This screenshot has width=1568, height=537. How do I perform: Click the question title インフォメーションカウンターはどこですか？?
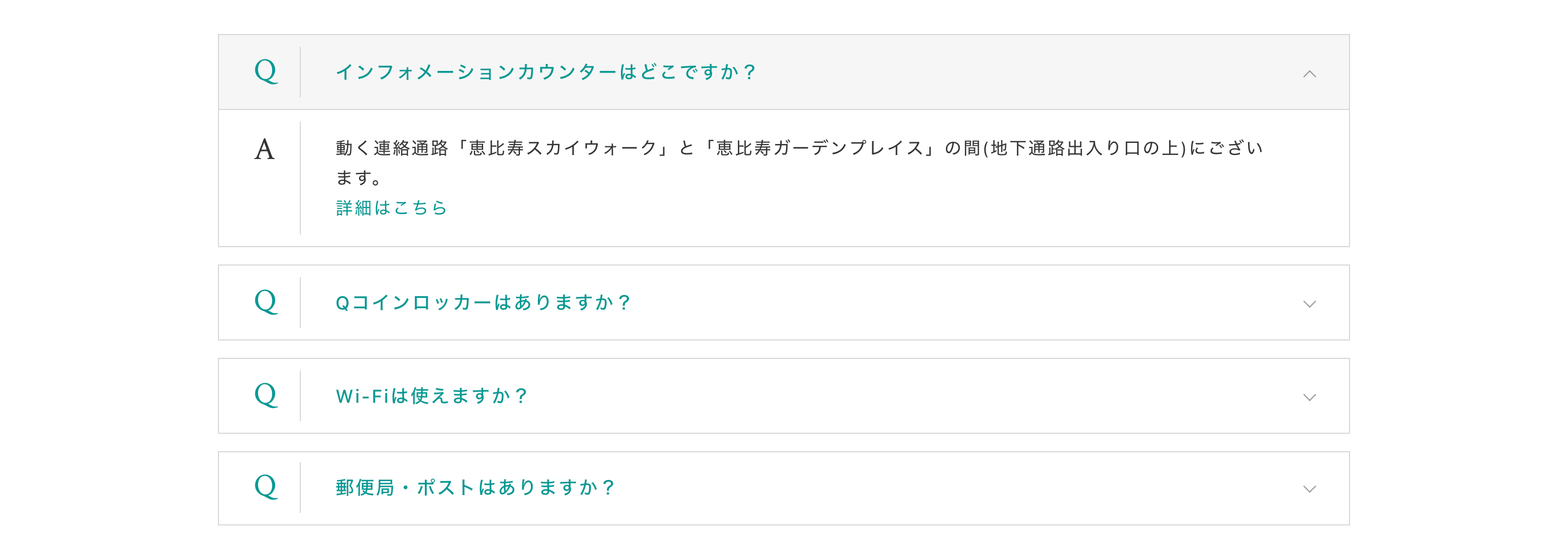click(545, 73)
